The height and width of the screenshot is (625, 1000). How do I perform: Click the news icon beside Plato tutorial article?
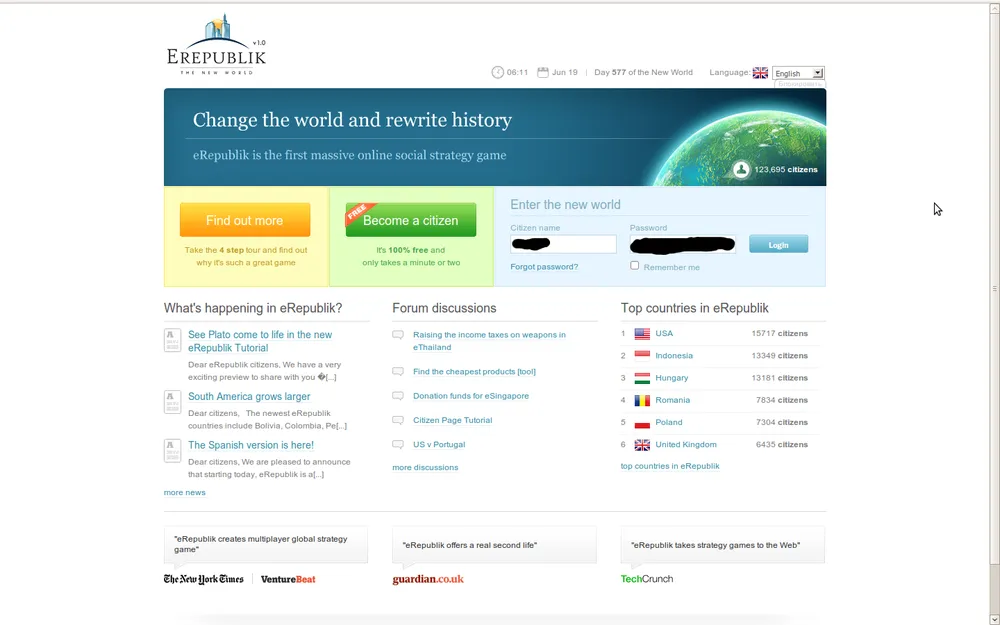point(172,340)
